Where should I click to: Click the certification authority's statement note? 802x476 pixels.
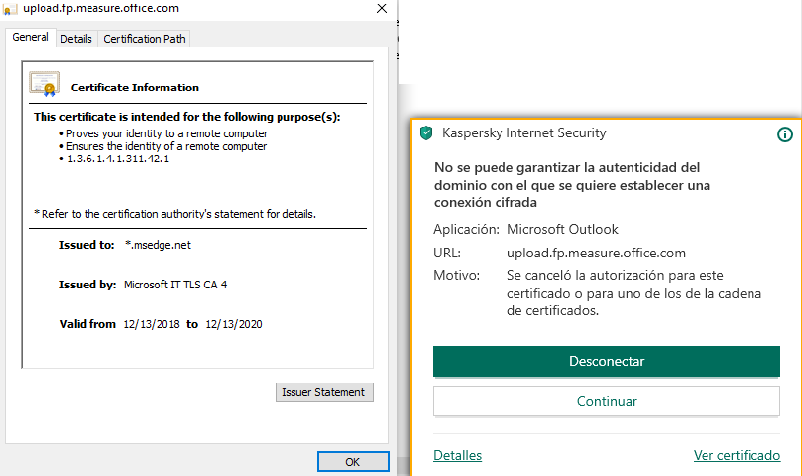pos(175,214)
